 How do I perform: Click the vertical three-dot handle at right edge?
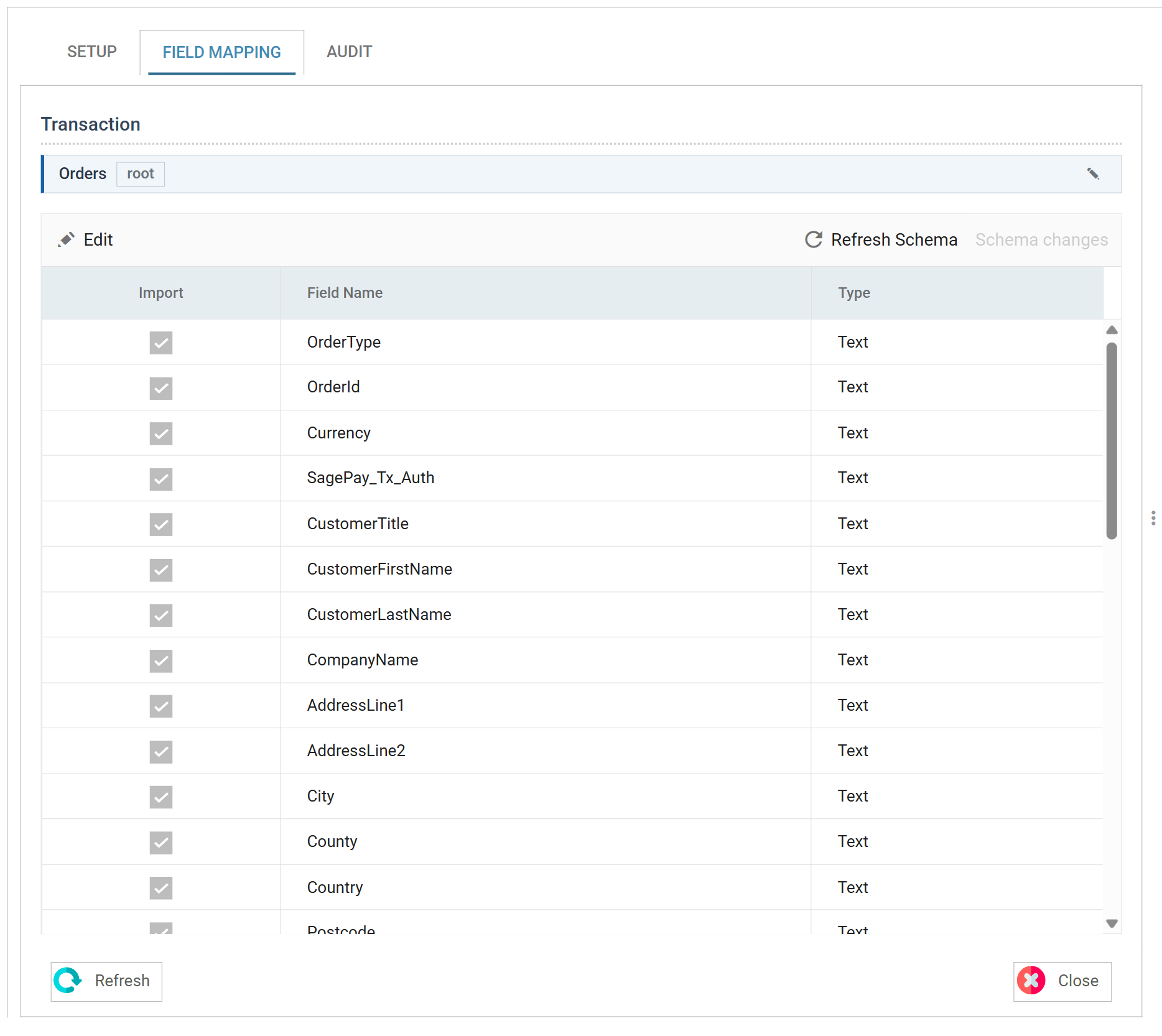(1153, 518)
